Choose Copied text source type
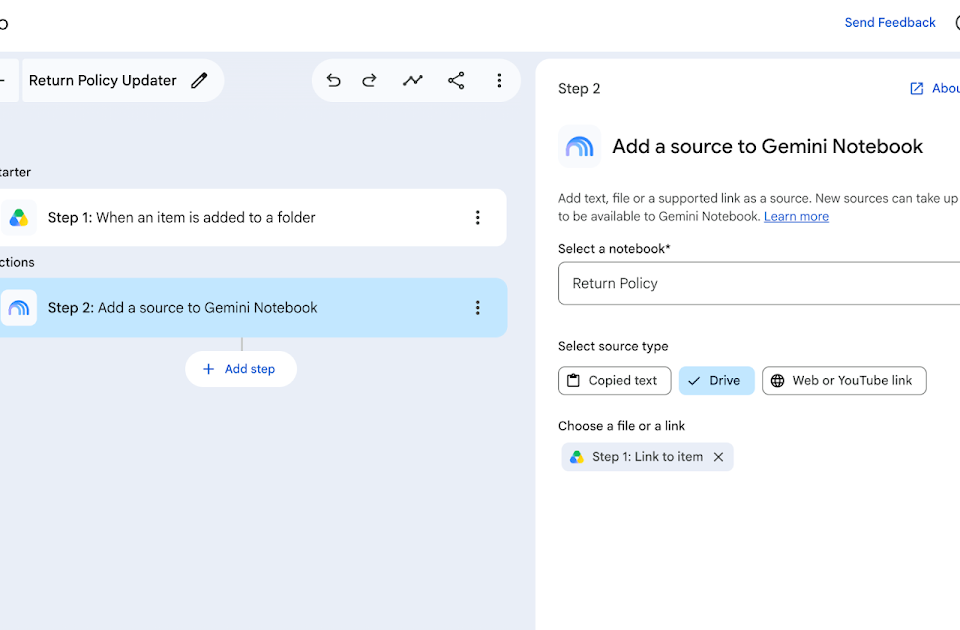 click(615, 380)
